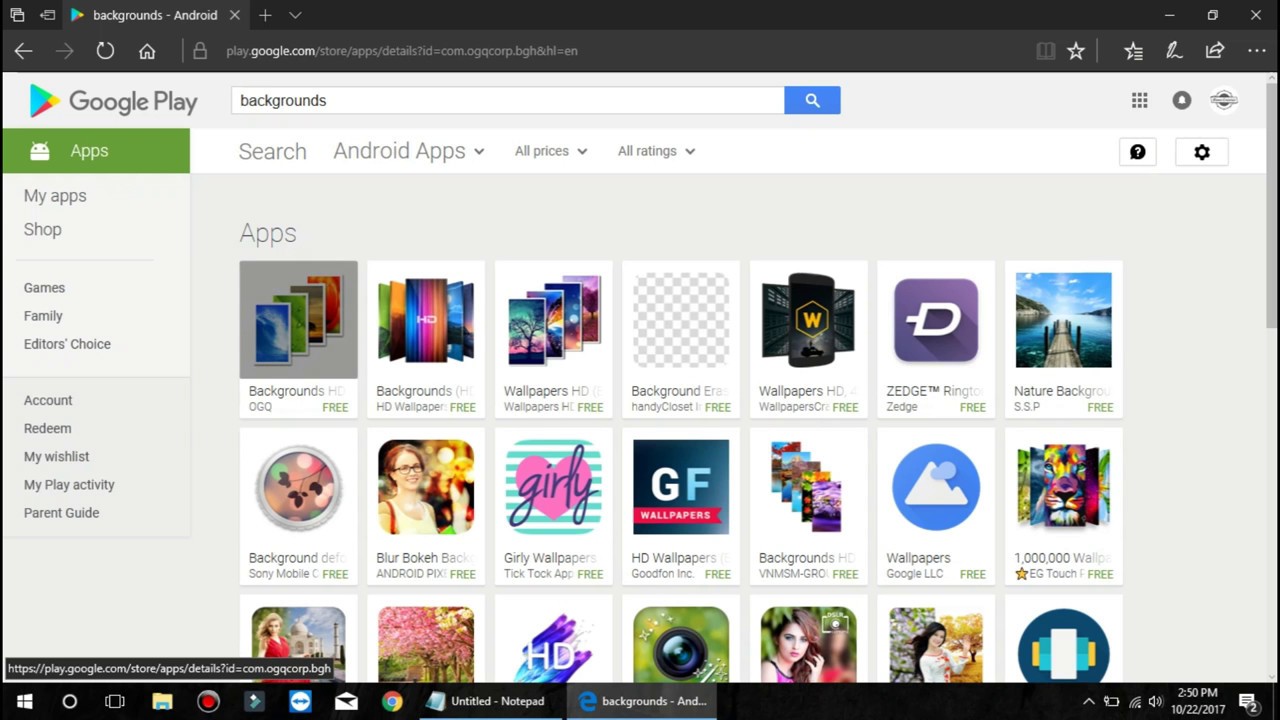Screen dimensions: 1280x720
Task: Open Sony Background defocus app thumbnail
Action: (298, 487)
